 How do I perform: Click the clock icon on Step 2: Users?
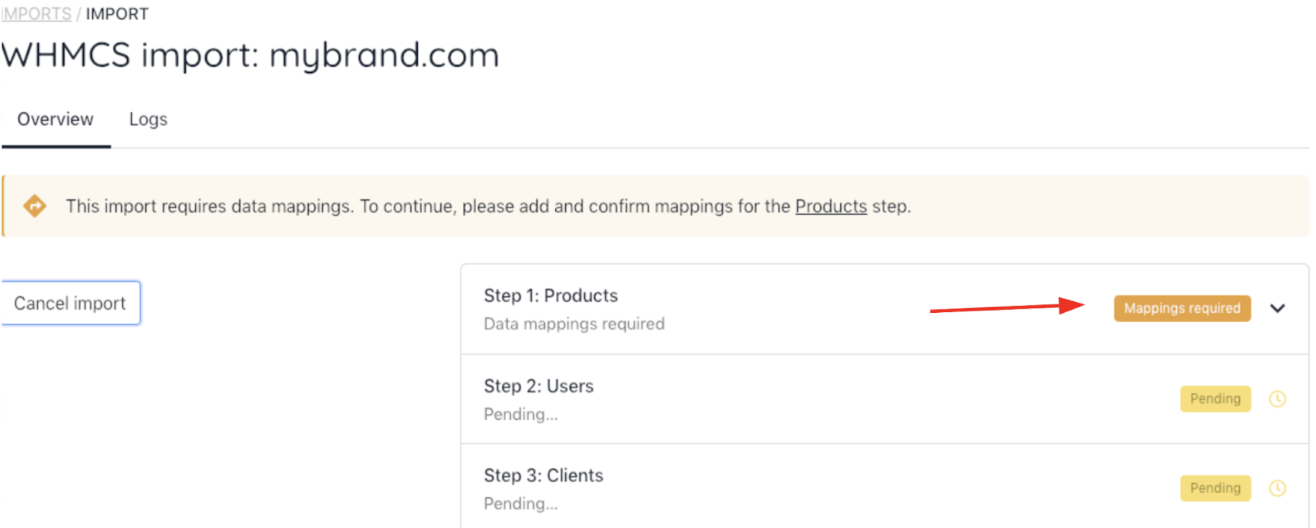pos(1277,399)
